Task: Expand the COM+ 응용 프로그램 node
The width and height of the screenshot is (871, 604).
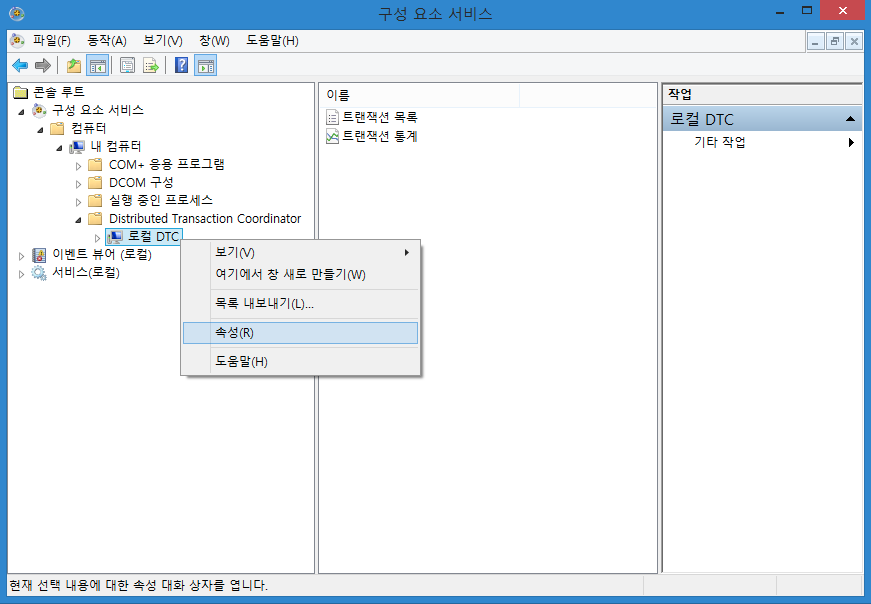Action: tap(78, 166)
